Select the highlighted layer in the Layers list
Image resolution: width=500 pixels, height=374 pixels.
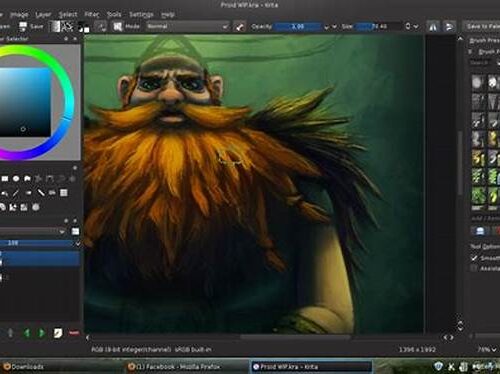40,259
